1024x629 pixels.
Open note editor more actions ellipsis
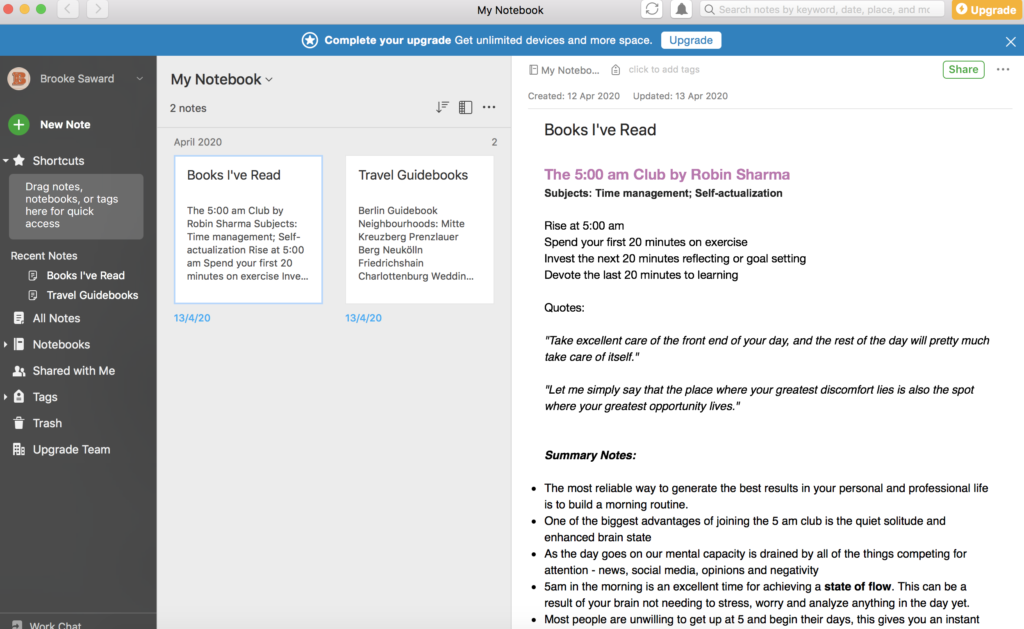[x=1003, y=69]
